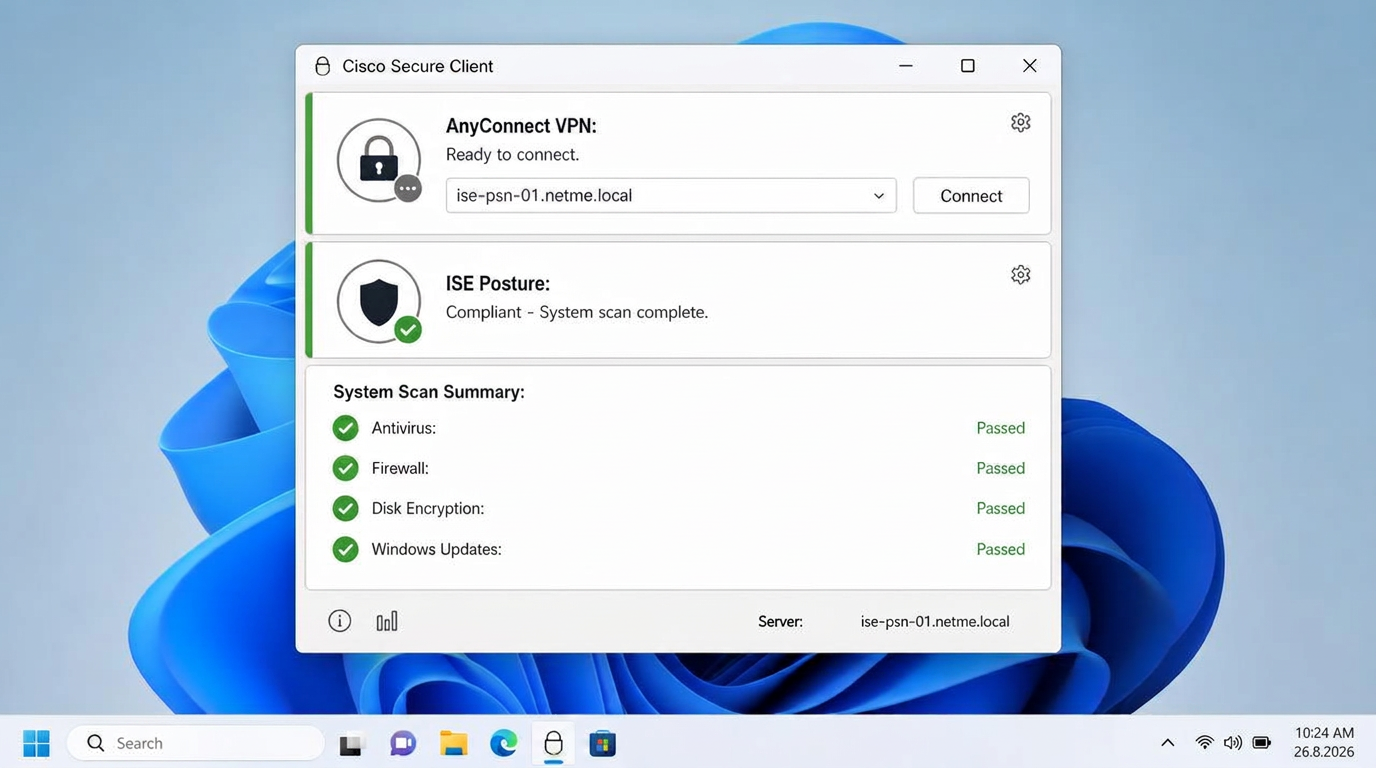Click Cisco Secure Client taskbar icon
The width and height of the screenshot is (1376, 768).
tap(553, 743)
